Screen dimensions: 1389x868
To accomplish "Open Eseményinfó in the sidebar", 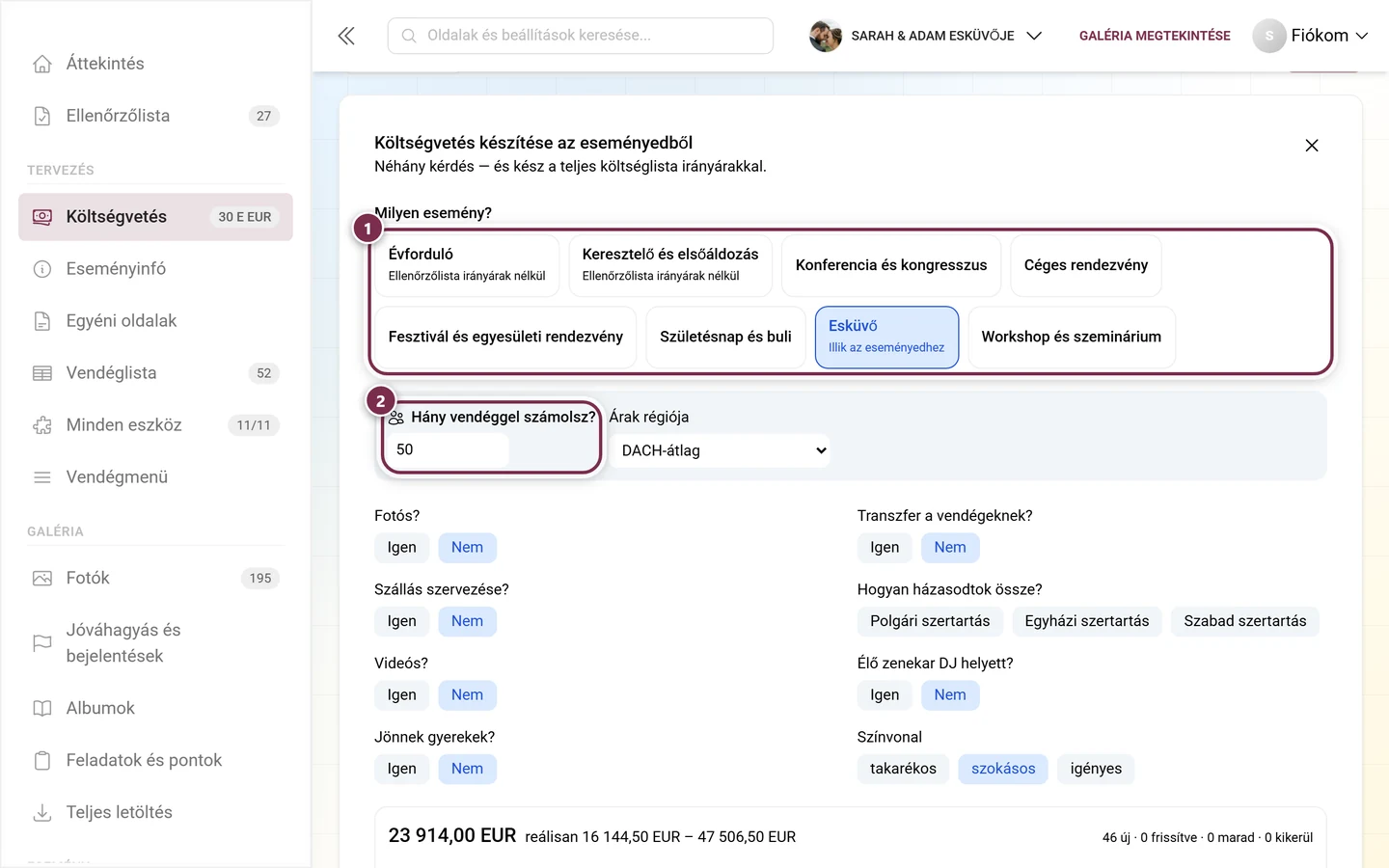I will pyautogui.click(x=155, y=269).
